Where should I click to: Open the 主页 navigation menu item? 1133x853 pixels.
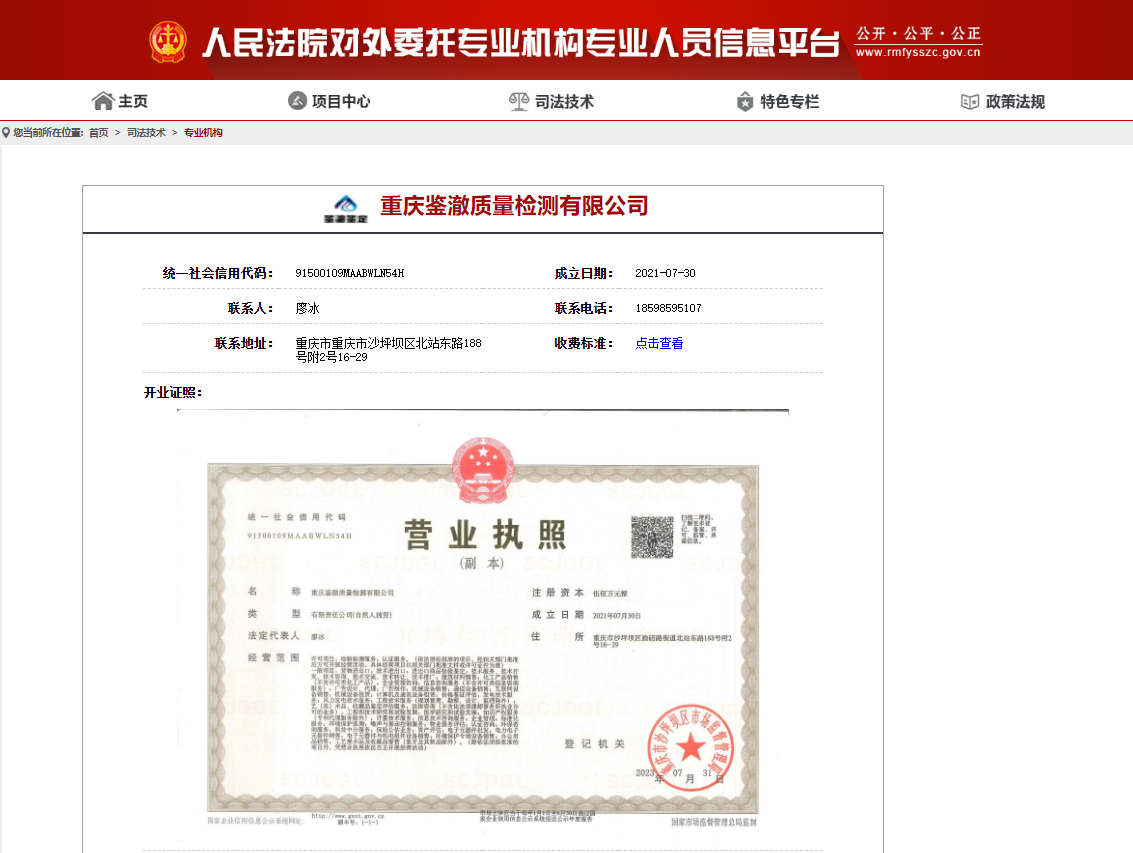tap(132, 101)
